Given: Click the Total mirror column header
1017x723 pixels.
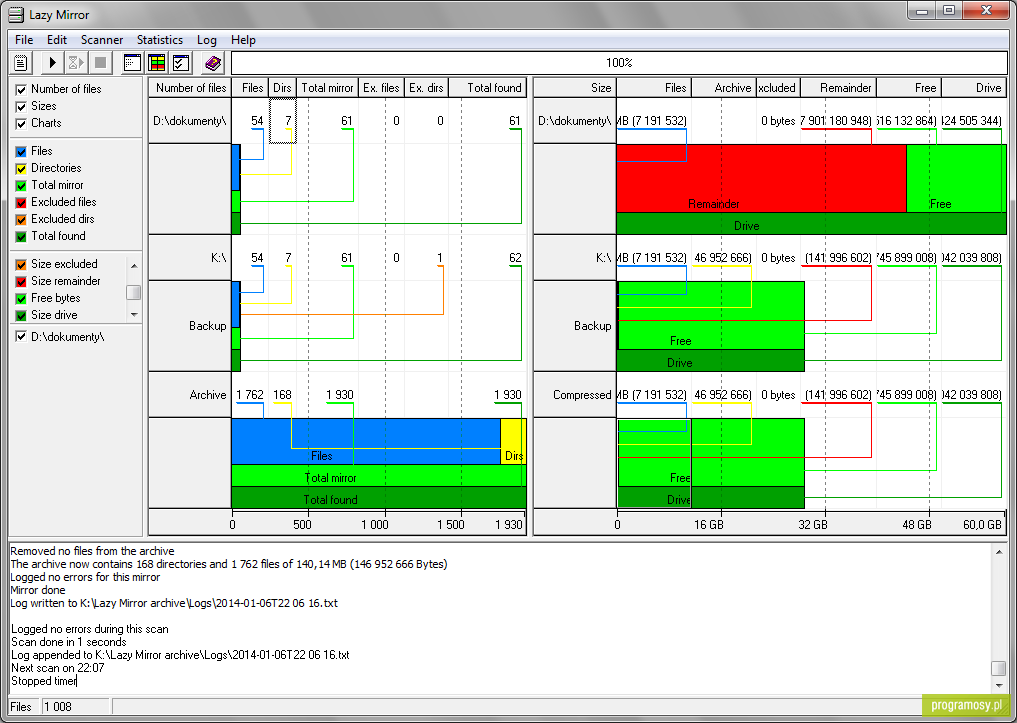Looking at the screenshot, I should (327, 88).
